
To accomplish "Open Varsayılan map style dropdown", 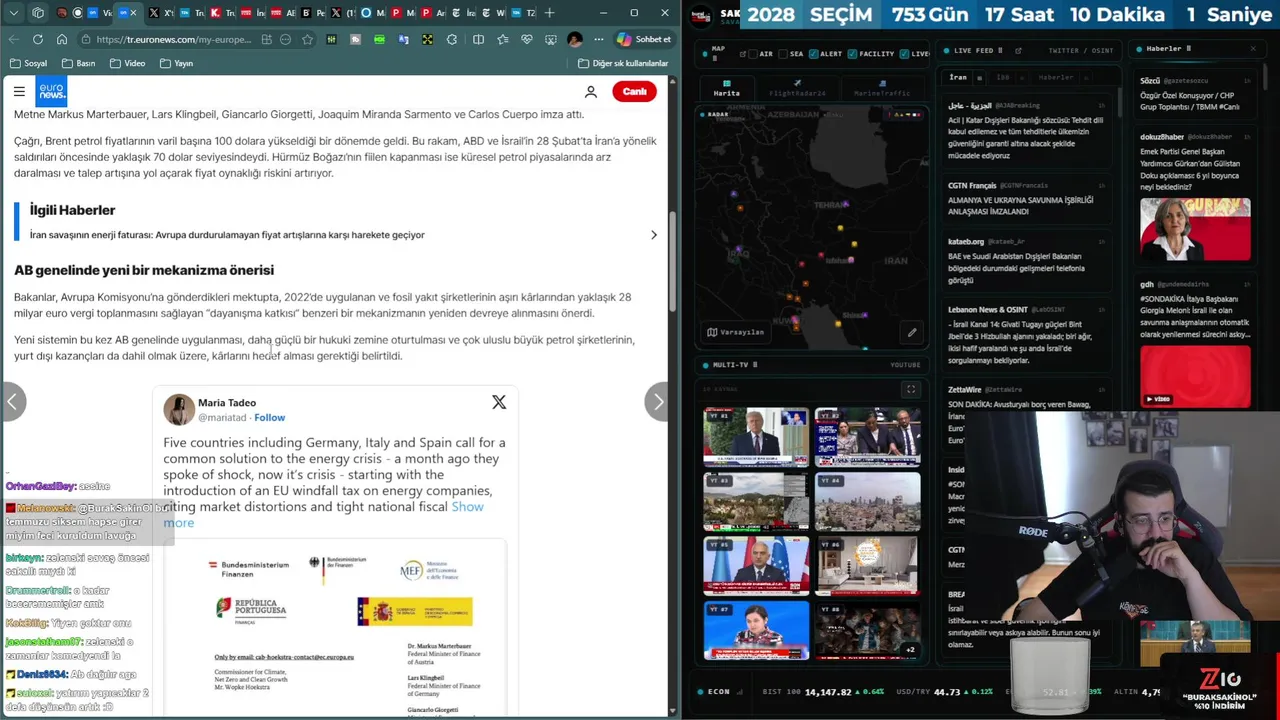I will [x=736, y=332].
